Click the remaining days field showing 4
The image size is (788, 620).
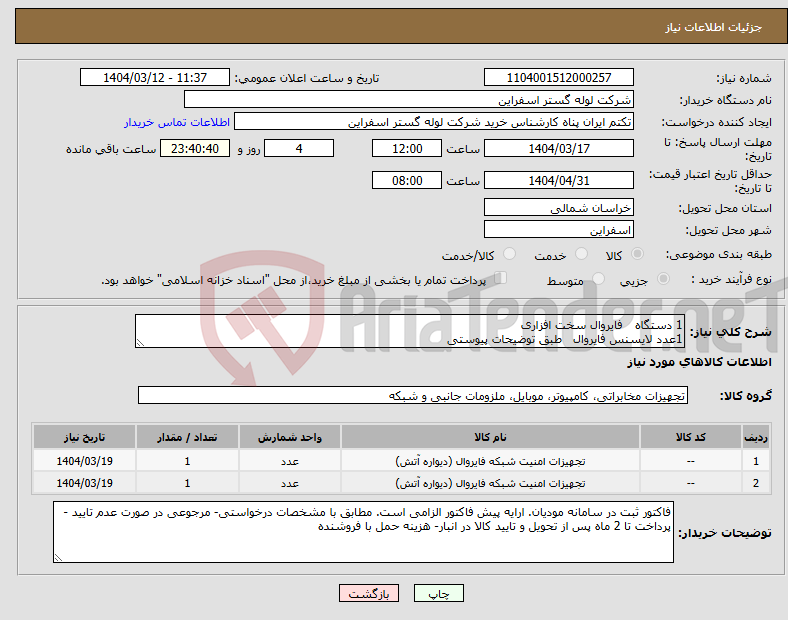(299, 148)
